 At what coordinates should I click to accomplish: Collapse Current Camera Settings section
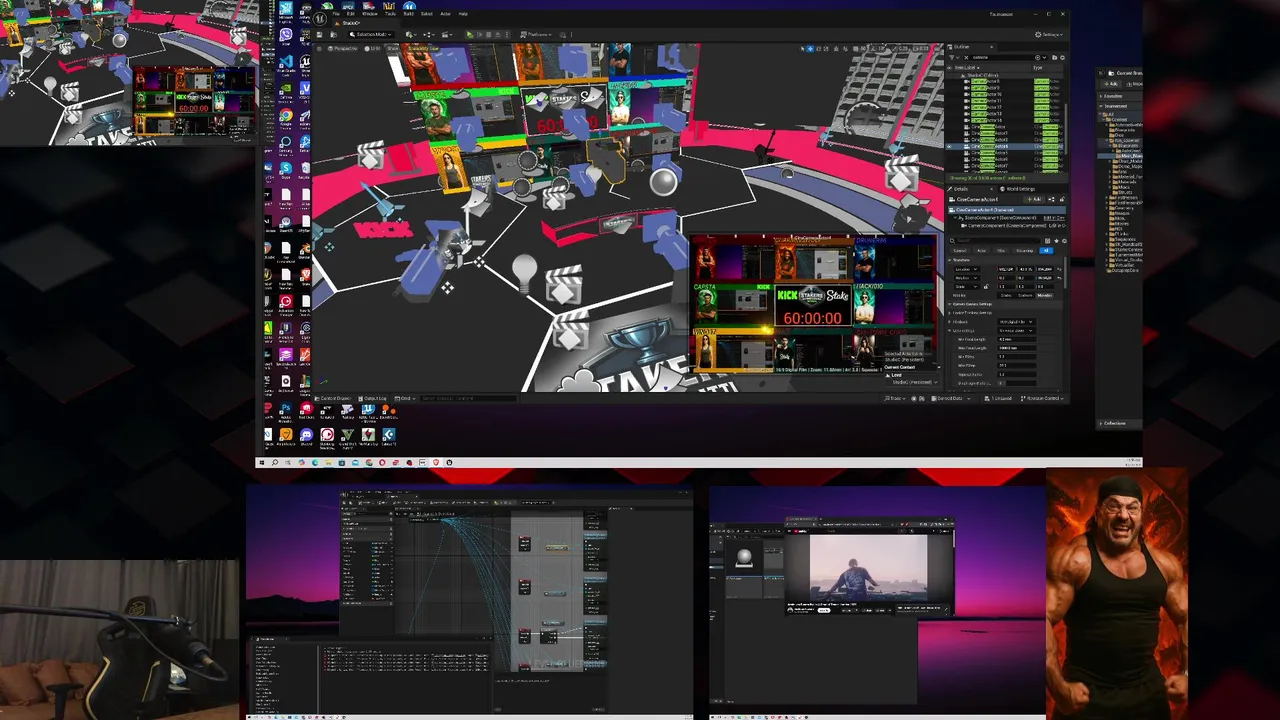[x=949, y=304]
